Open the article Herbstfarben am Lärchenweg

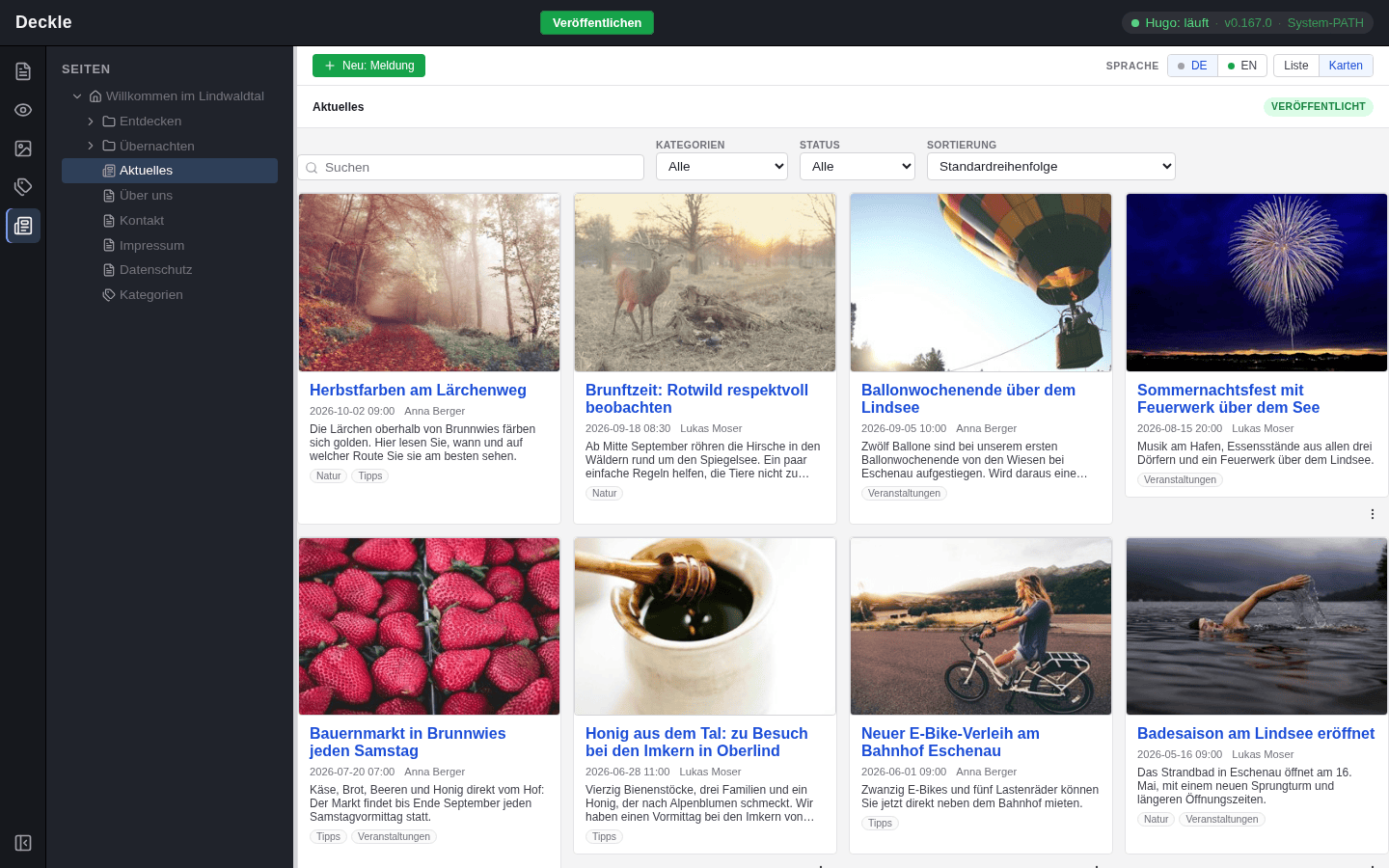(418, 391)
